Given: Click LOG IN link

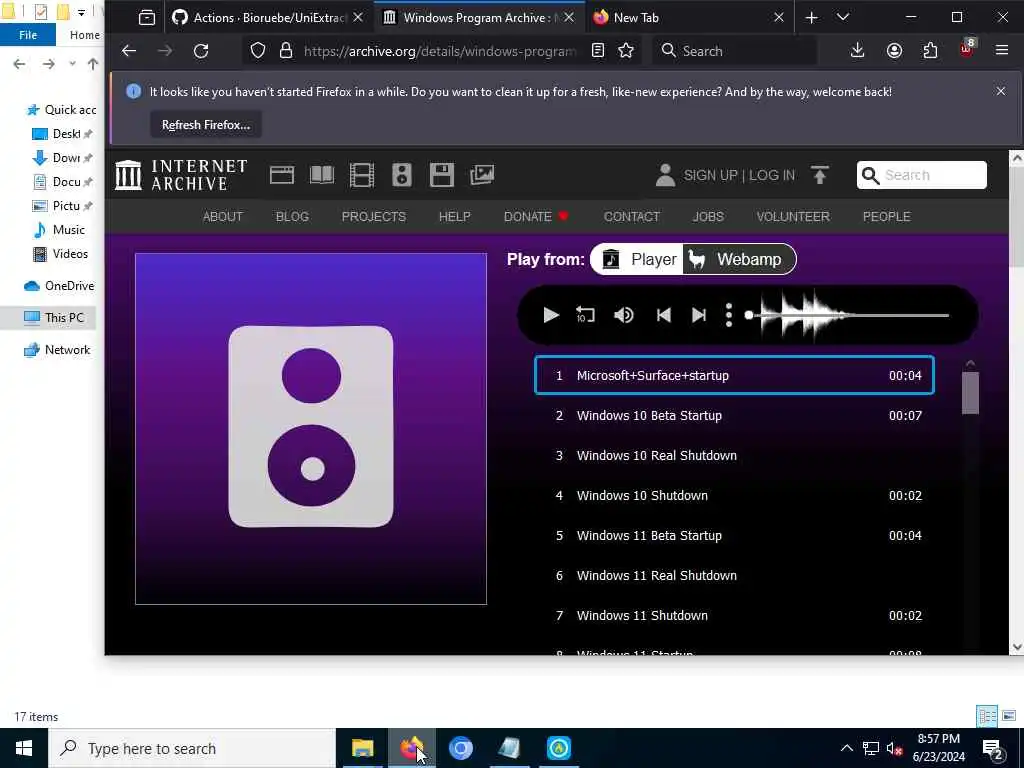Looking at the screenshot, I should click(x=772, y=175).
